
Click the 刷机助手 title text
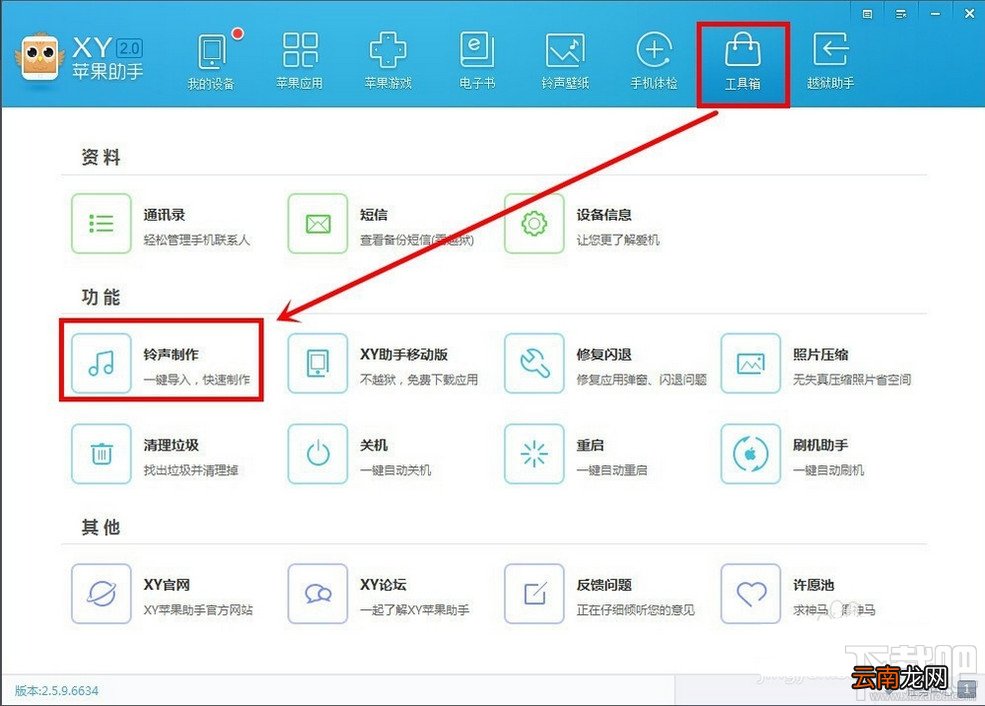point(820,445)
